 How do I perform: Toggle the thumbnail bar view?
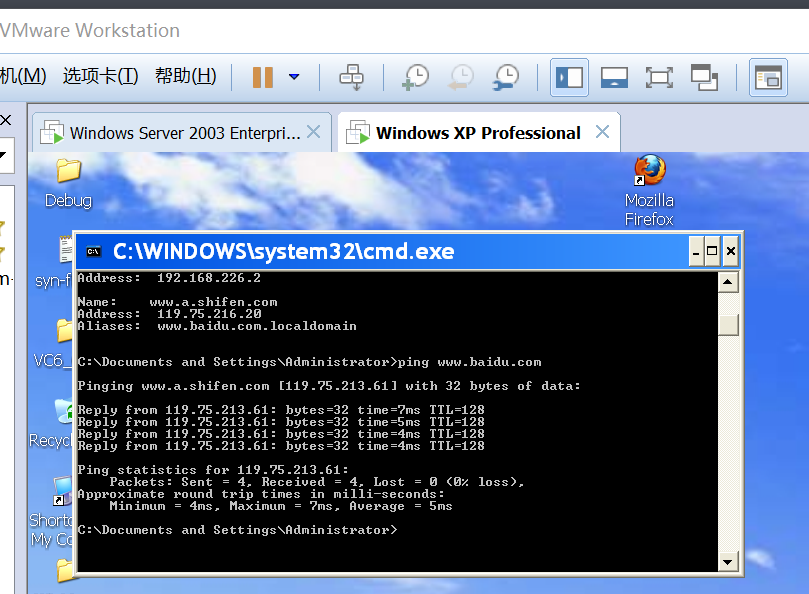point(614,78)
